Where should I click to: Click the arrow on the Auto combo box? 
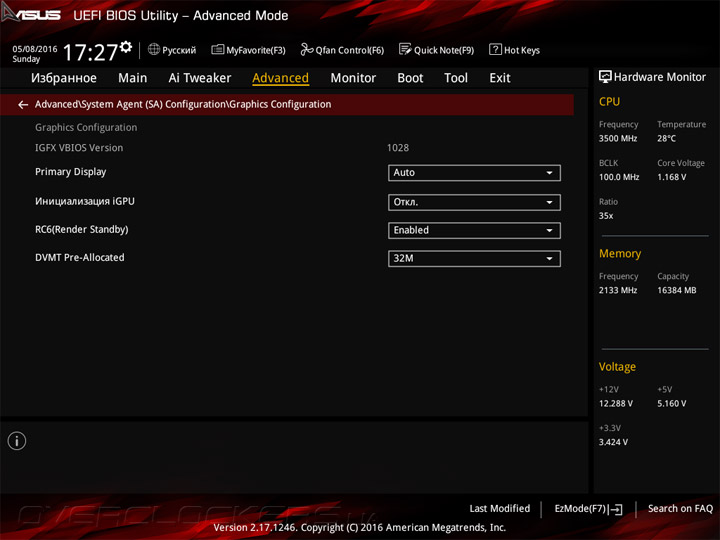549,173
